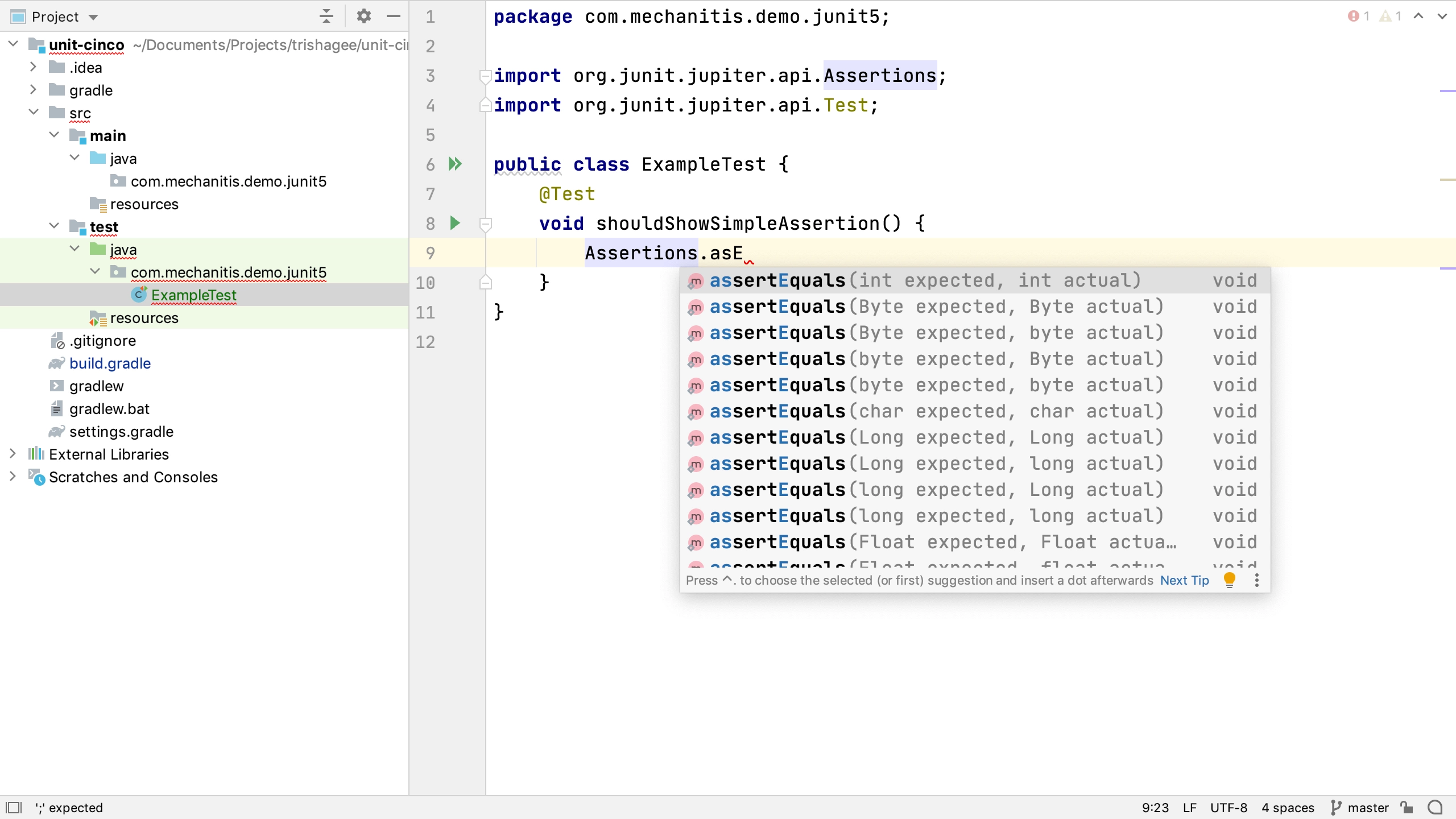Click the run test icon on line 8
Viewport: 1456px width, 819px height.
click(x=454, y=223)
